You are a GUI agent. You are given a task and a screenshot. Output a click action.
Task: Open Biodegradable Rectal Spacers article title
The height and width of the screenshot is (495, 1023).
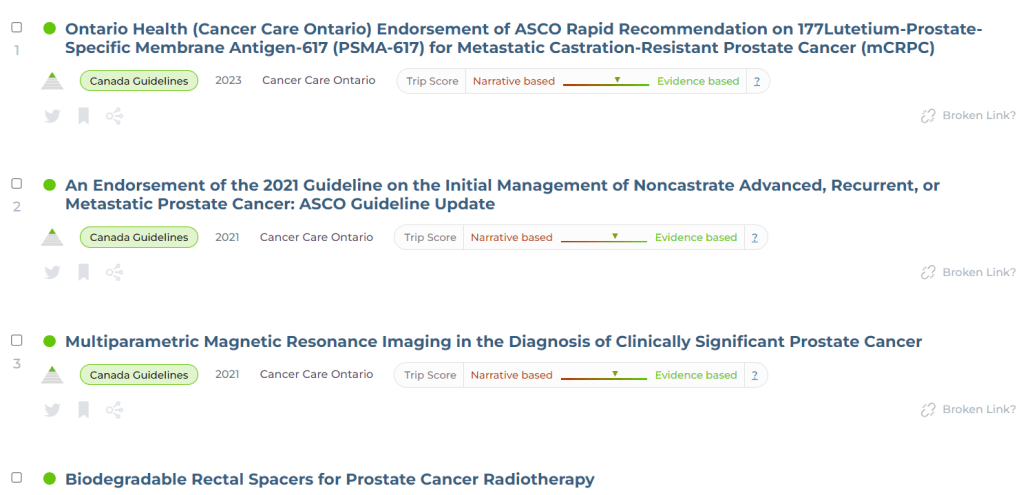[329, 479]
